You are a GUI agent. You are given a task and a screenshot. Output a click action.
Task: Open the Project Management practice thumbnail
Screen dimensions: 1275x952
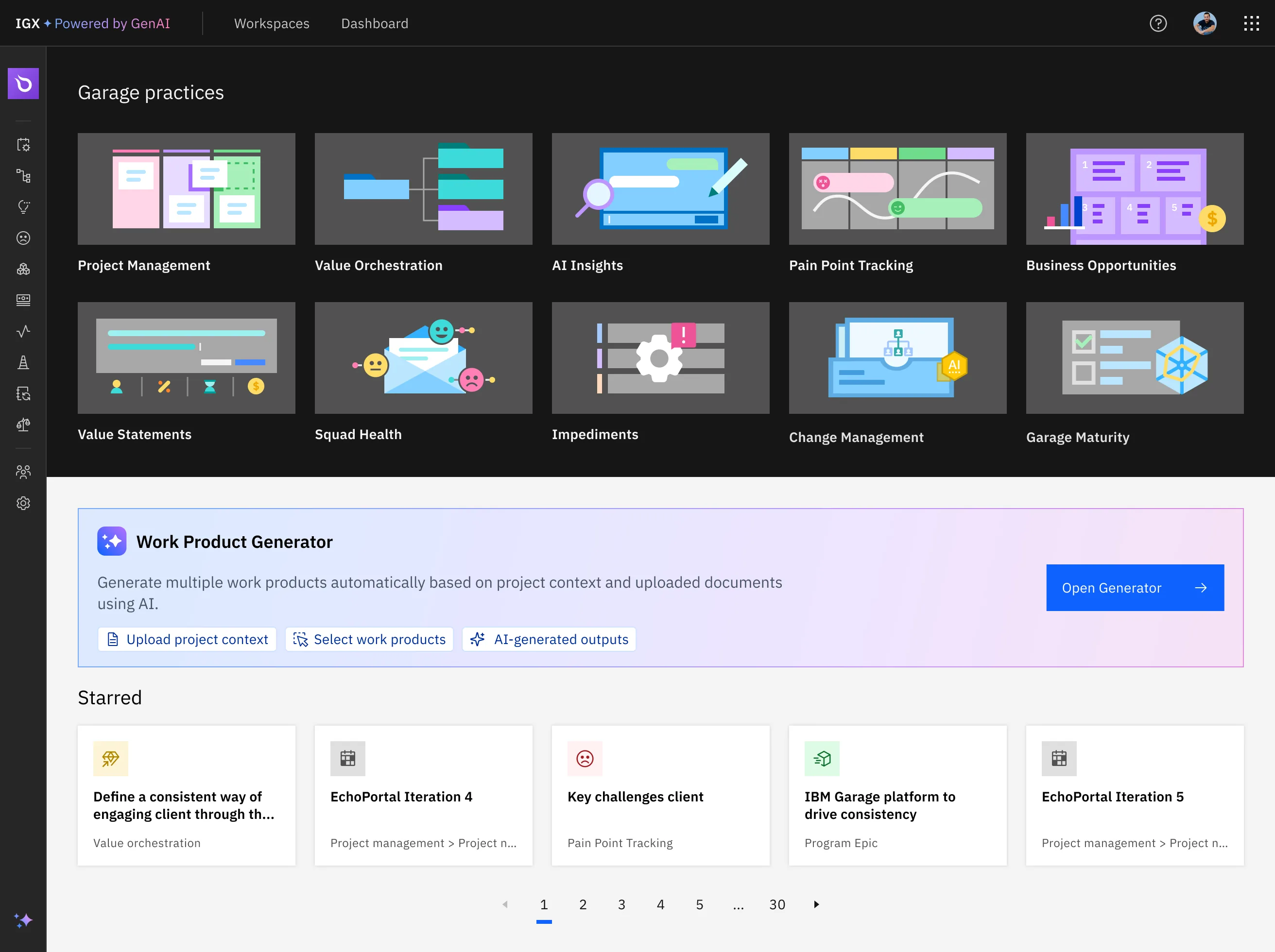click(186, 189)
